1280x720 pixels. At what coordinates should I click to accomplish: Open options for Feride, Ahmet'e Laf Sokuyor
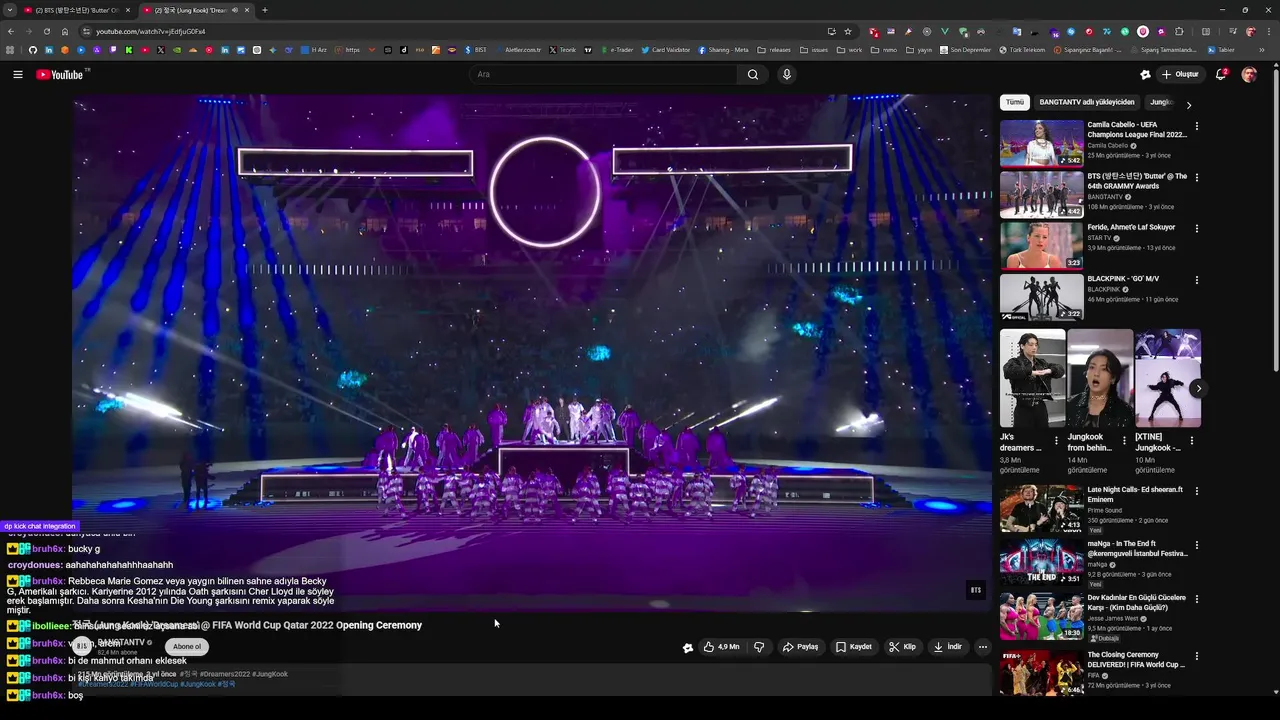click(x=1196, y=228)
